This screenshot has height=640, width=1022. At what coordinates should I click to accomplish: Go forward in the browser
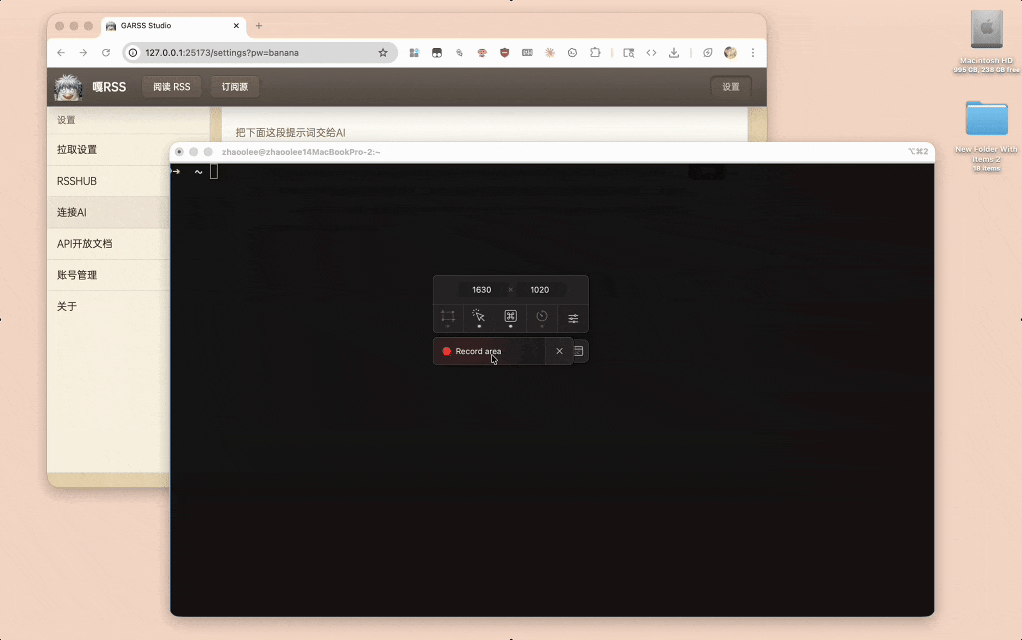83,53
